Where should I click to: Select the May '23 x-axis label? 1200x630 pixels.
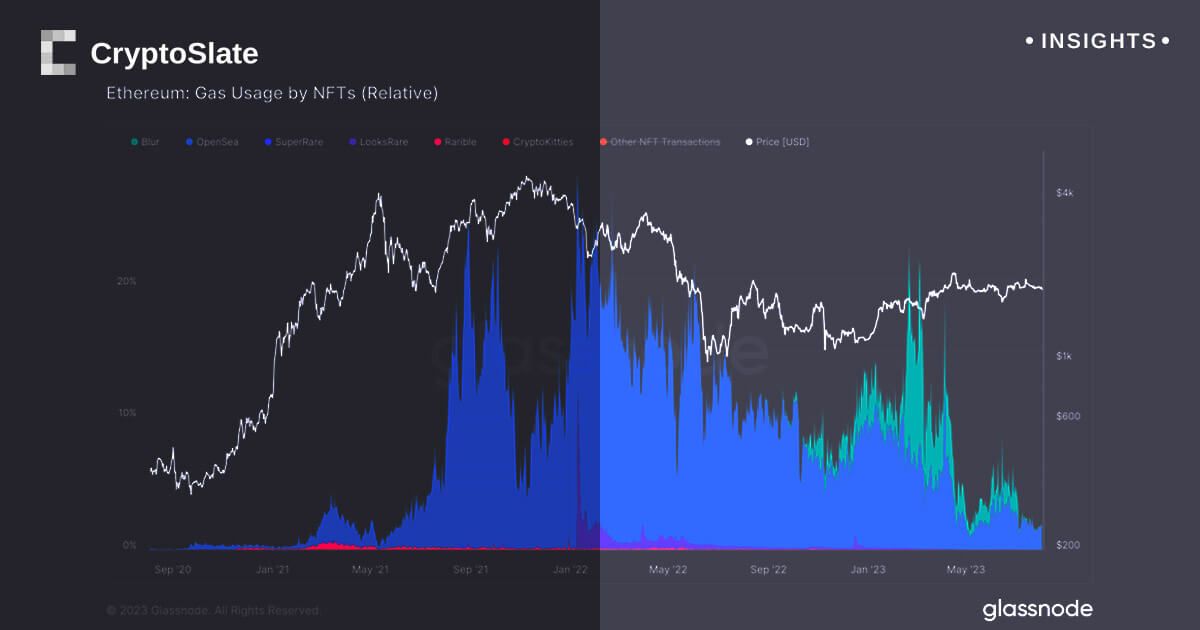tap(965, 570)
